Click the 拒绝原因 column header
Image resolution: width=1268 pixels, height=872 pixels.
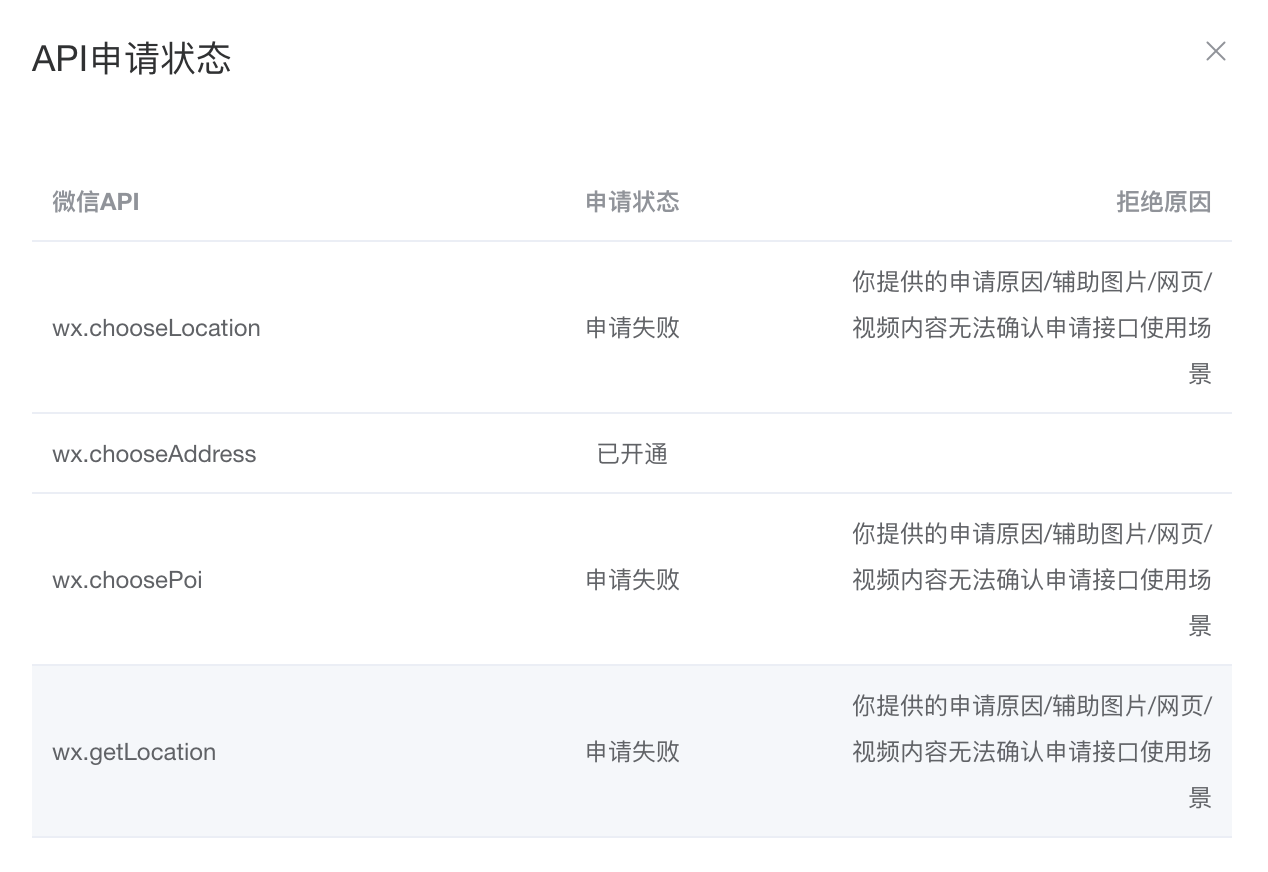(x=1164, y=202)
